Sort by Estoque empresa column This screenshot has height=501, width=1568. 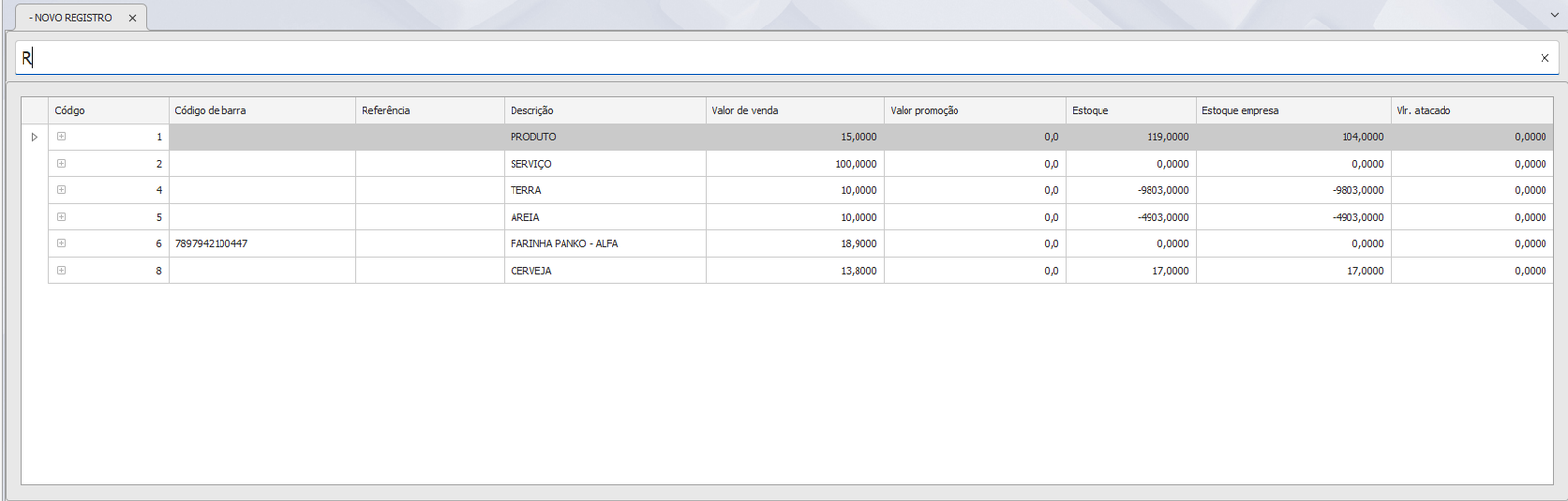pyautogui.click(x=1293, y=110)
